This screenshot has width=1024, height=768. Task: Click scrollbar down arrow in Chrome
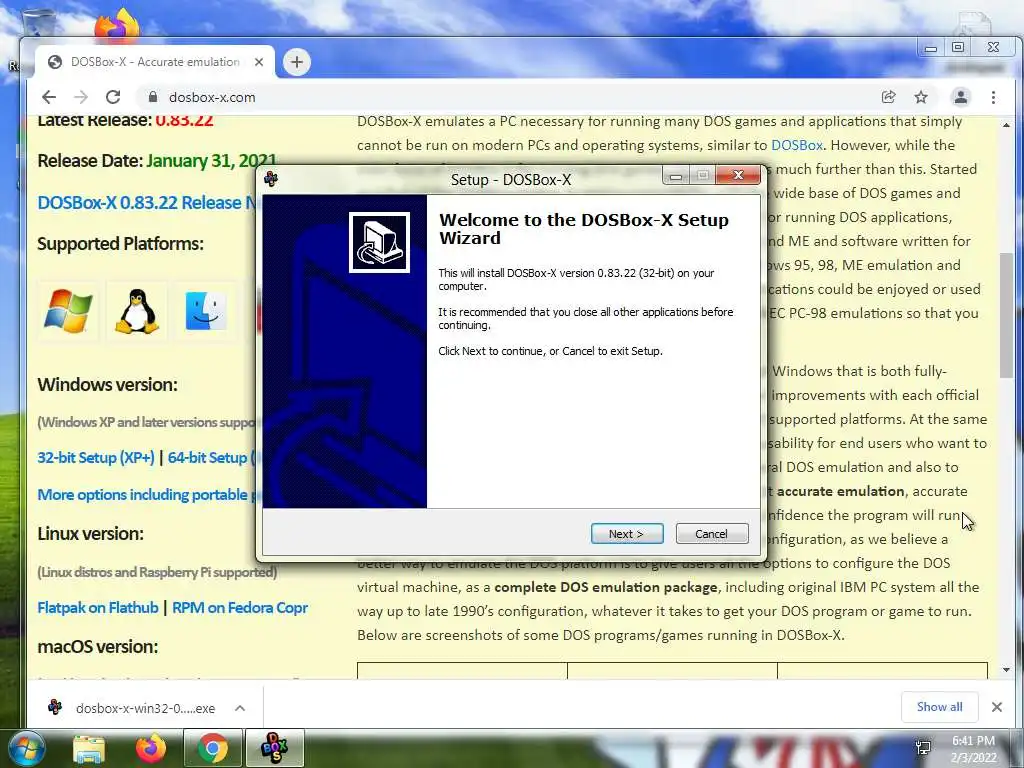pos(1006,670)
